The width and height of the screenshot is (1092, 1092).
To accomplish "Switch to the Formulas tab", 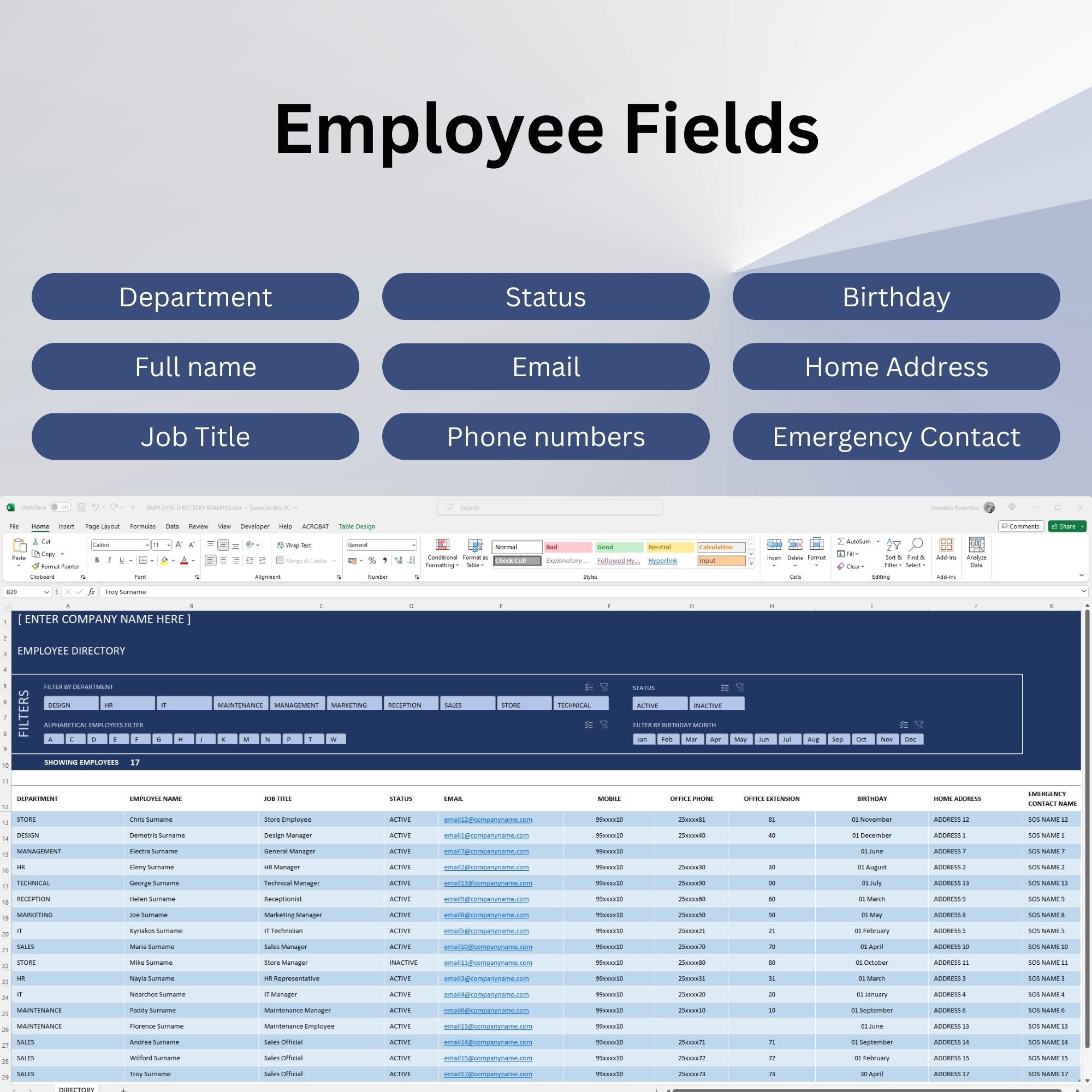I will pos(143,526).
